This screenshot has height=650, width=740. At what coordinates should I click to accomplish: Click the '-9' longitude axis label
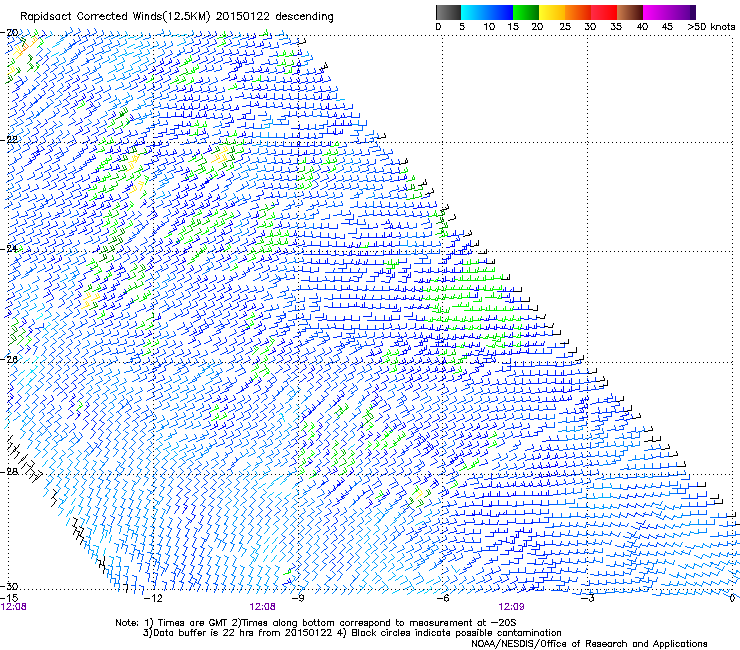pos(298,598)
